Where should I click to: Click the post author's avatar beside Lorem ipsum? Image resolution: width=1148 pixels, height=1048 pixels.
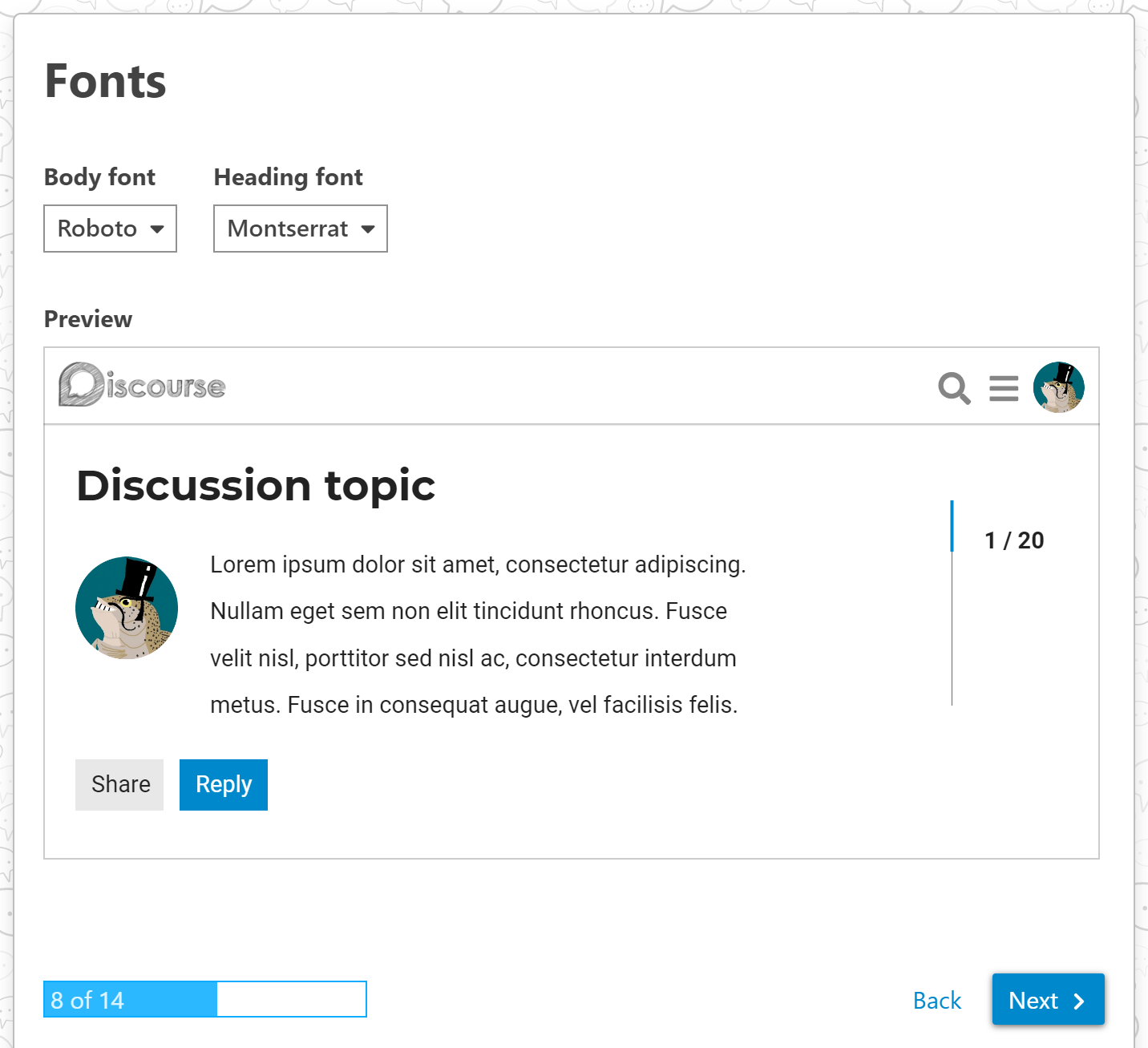[127, 608]
